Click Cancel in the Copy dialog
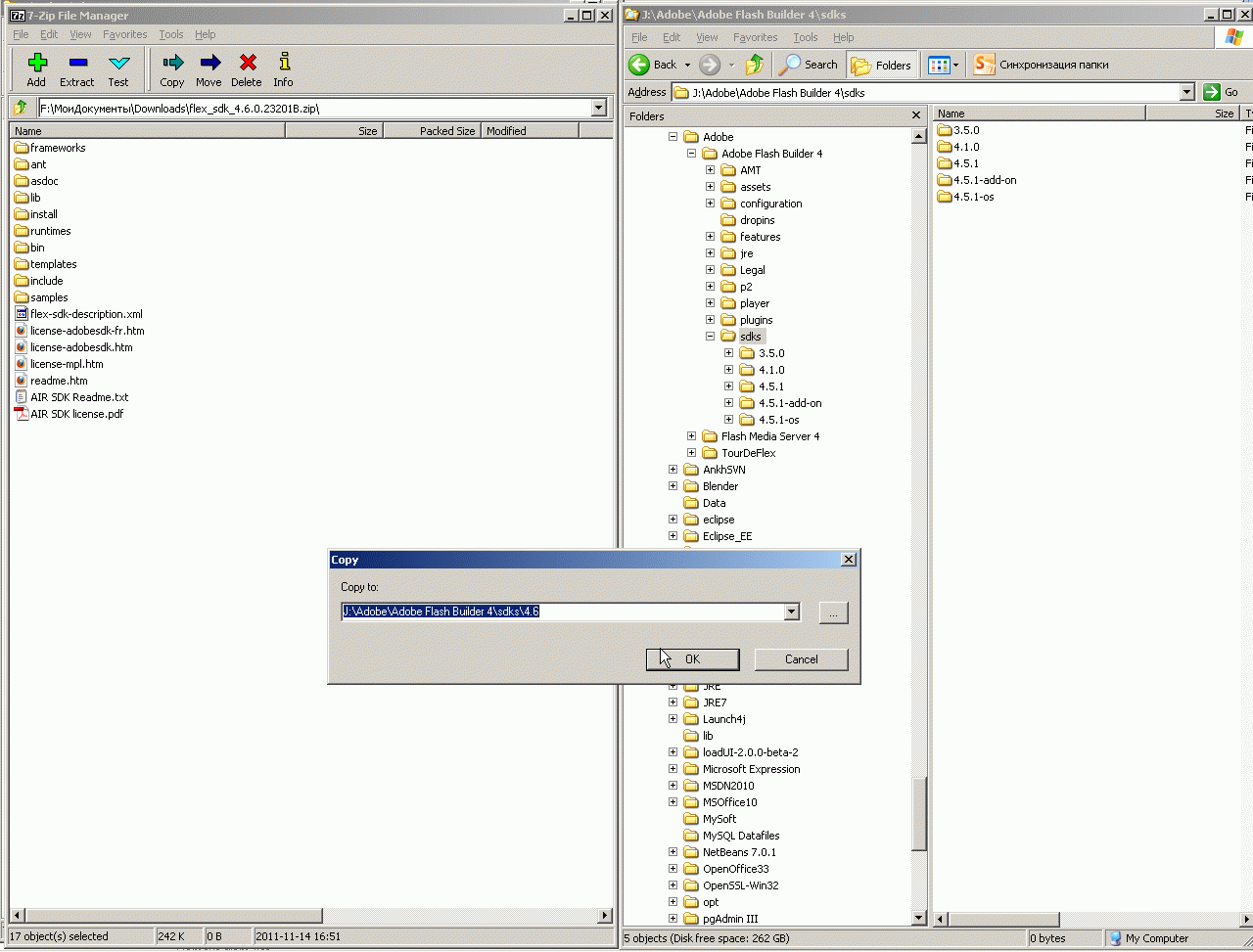Screen dimensions: 1253x952 (x=802, y=659)
